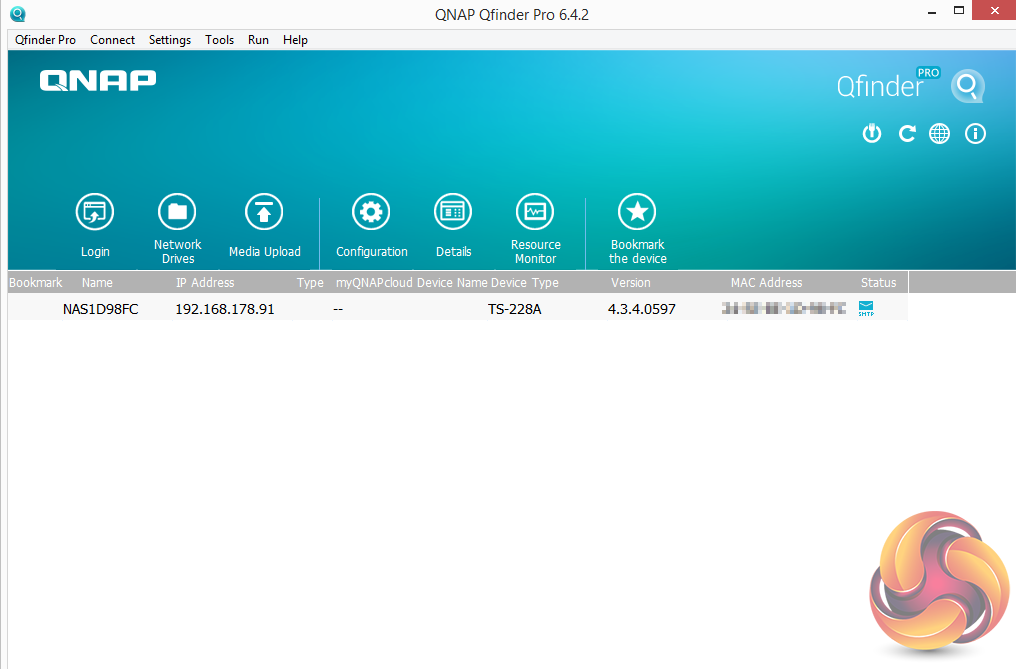Viewport: 1016px width, 669px height.
Task: Click the TS-228A device type cell
Action: pyautogui.click(x=514, y=309)
